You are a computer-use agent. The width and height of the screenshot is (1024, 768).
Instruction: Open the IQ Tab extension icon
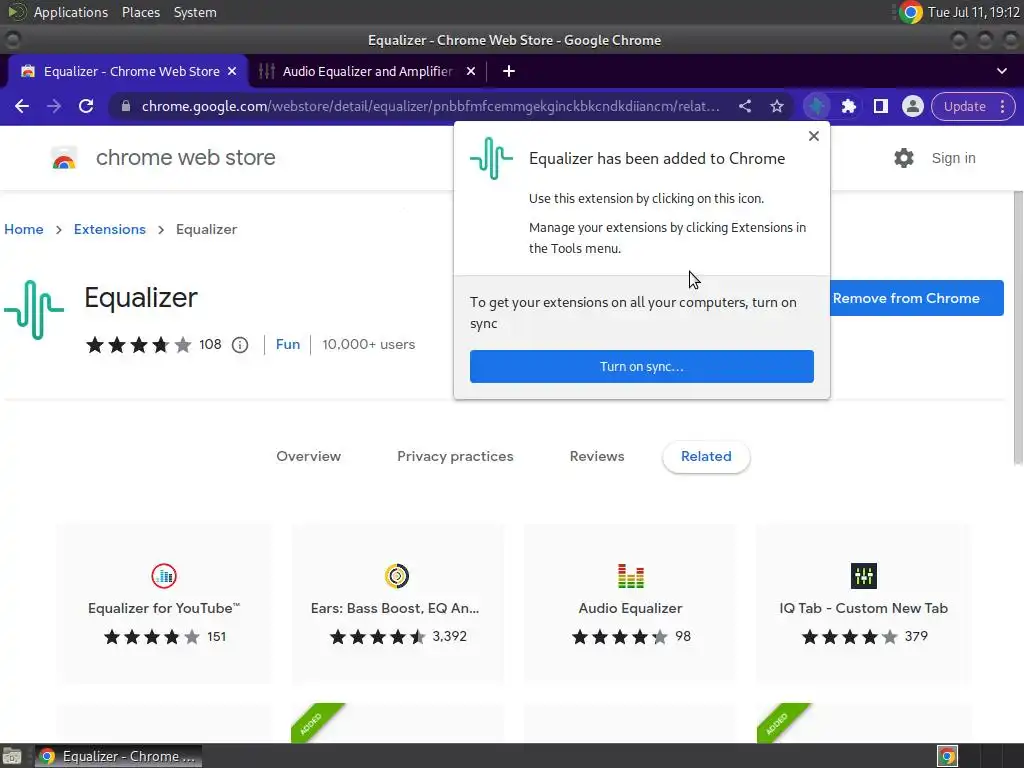pos(863,576)
